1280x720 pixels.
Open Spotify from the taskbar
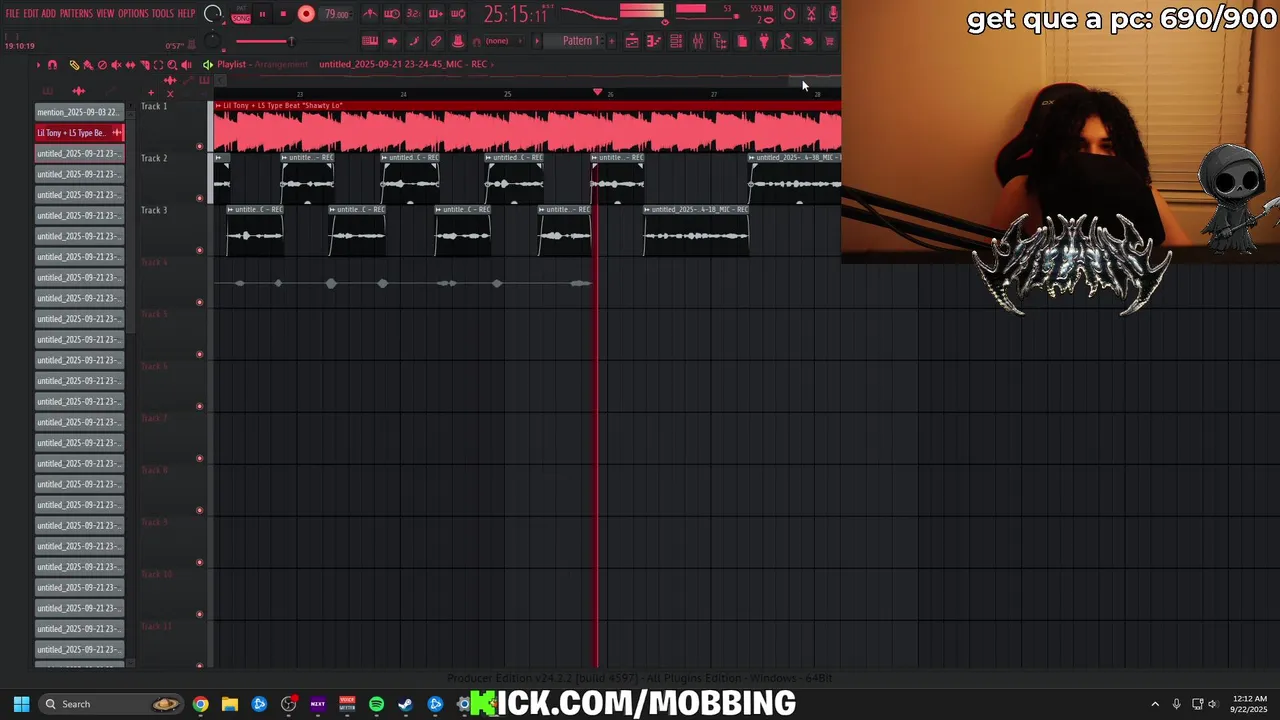point(376,704)
